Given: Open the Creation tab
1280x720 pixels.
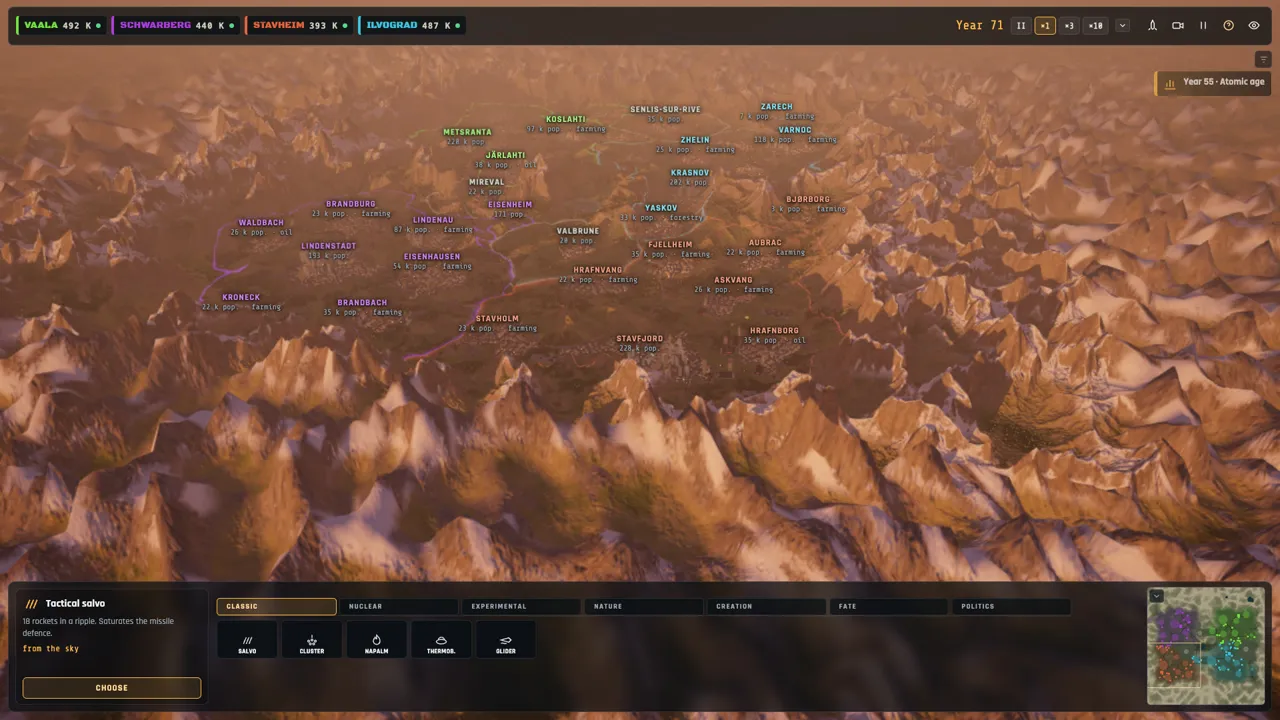Looking at the screenshot, I should 766,606.
